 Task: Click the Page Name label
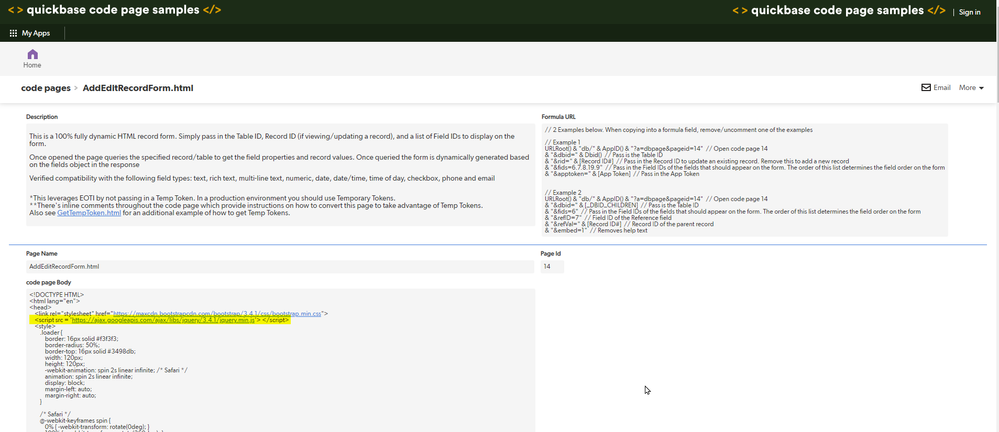[41, 253]
